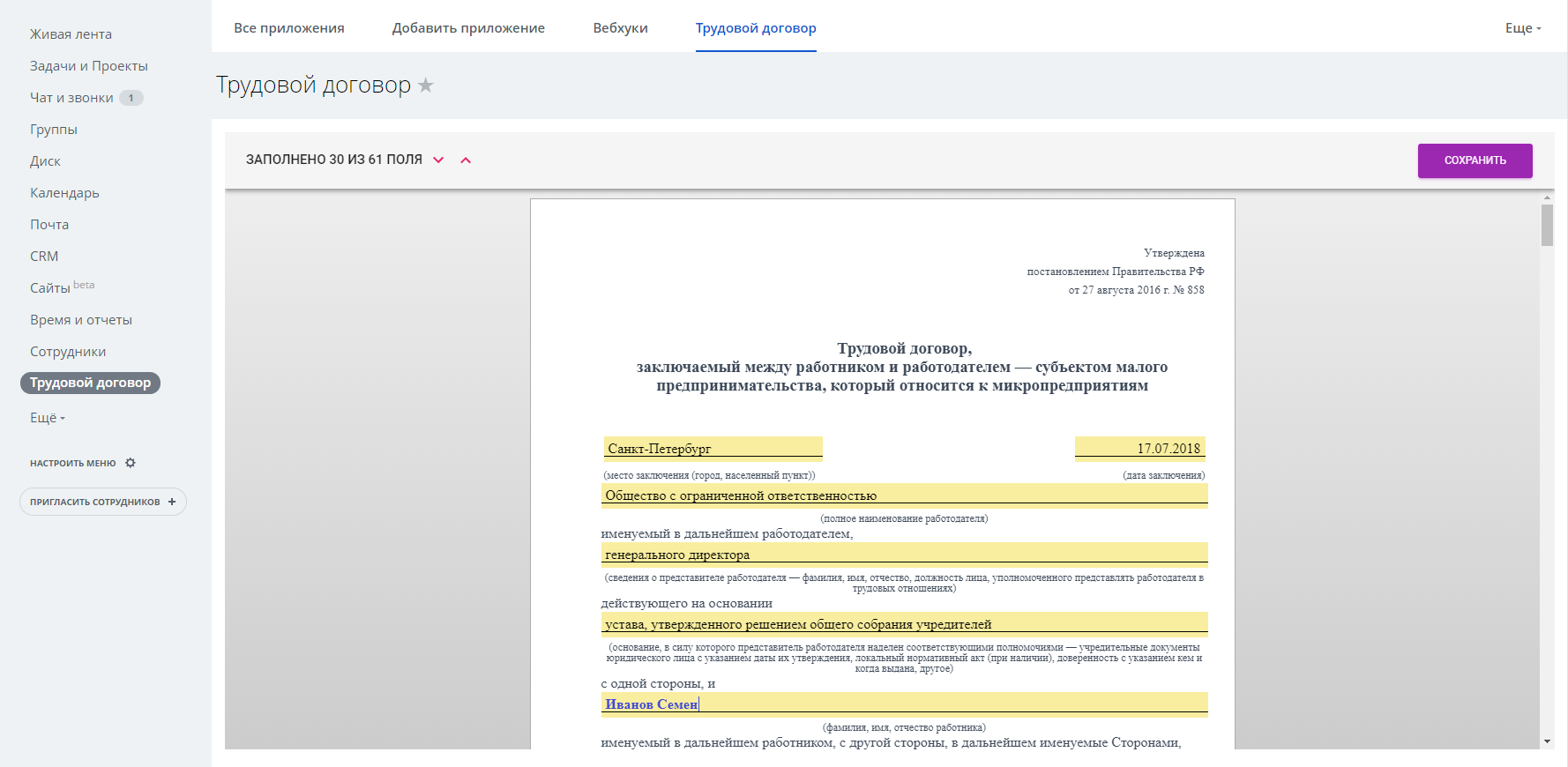Click the gear icon next to Настроить меню
This screenshot has width=1568, height=767.
[x=131, y=463]
